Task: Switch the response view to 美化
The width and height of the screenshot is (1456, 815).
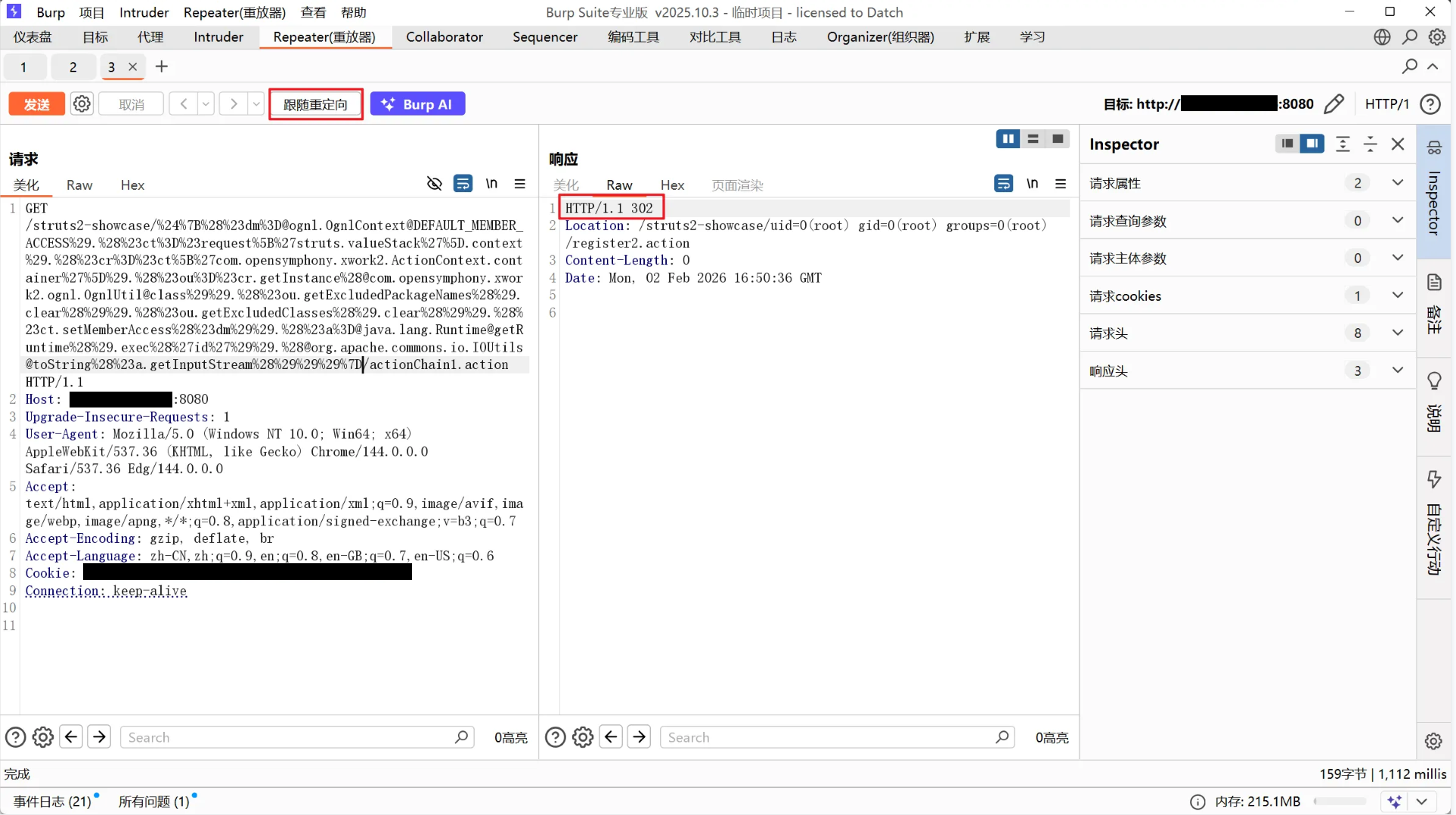Action: [x=566, y=185]
